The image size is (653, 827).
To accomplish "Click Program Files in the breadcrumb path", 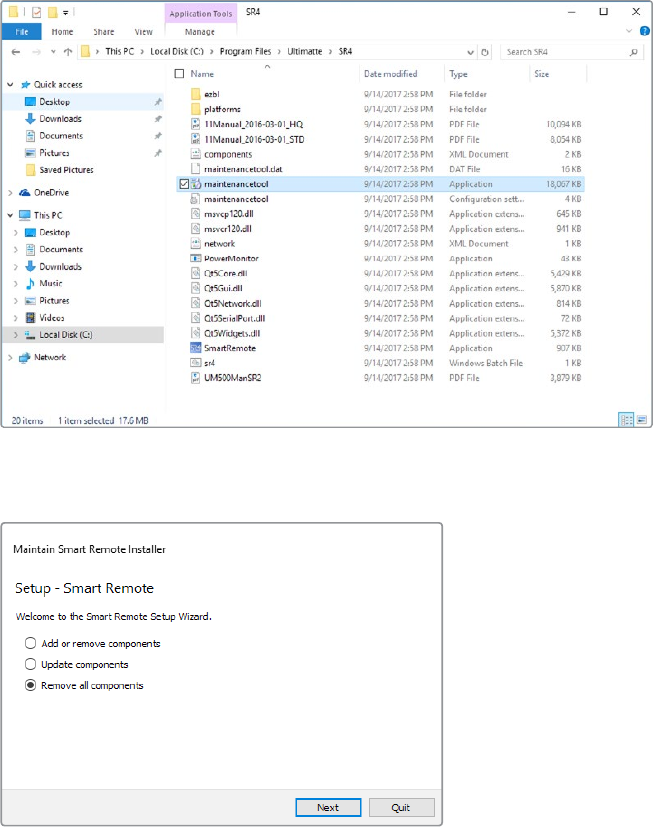I will click(x=245, y=52).
